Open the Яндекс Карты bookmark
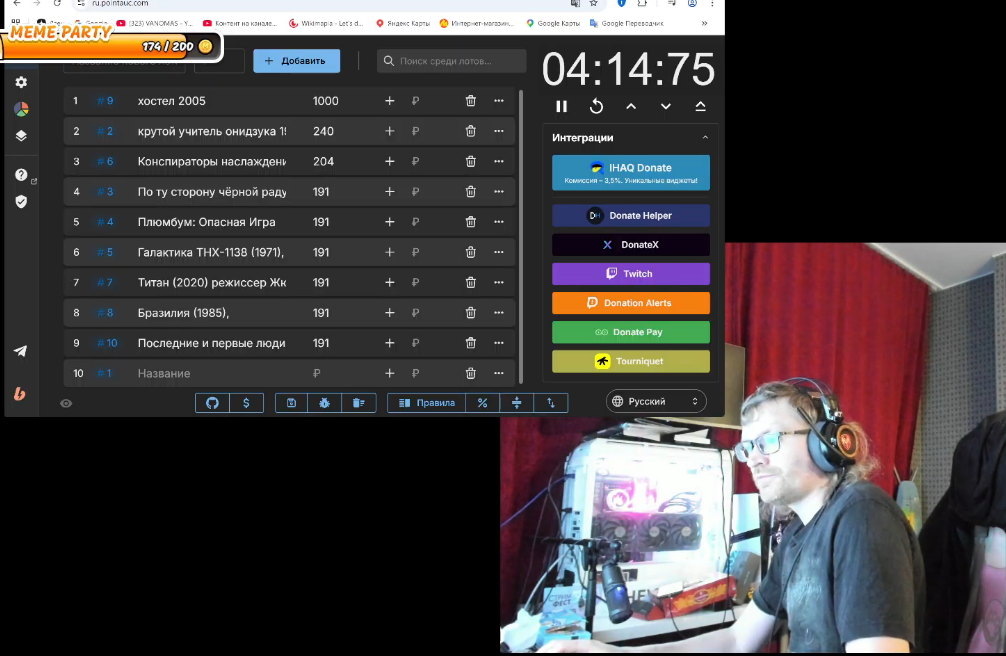Viewport: 1006px width, 656px height. point(403,23)
